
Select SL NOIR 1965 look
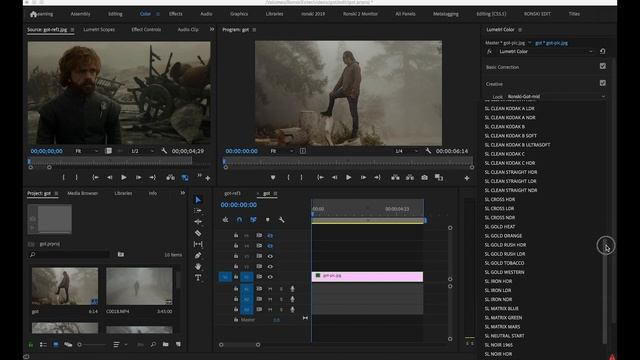coord(498,345)
